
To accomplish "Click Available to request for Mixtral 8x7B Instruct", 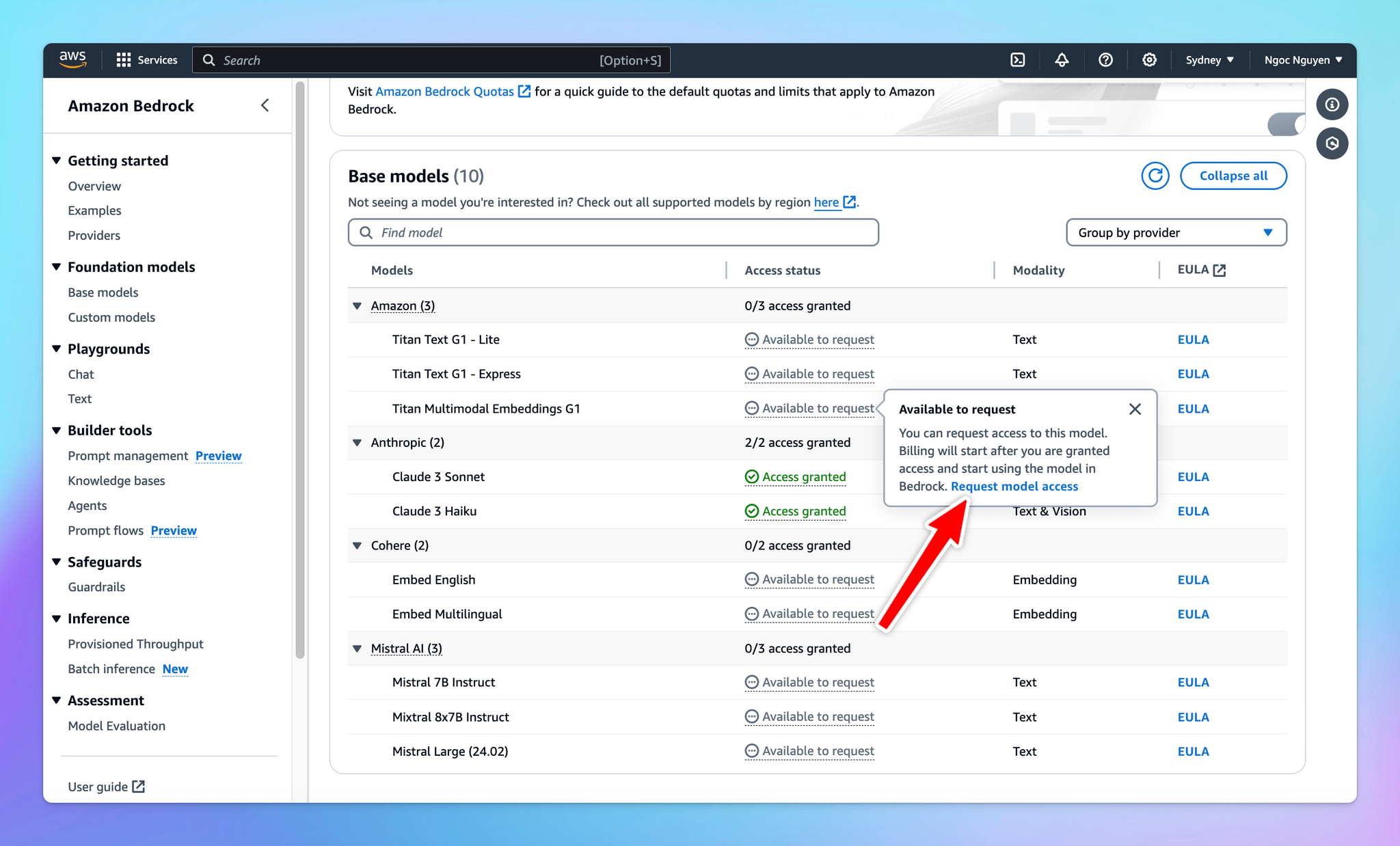I will [x=809, y=717].
